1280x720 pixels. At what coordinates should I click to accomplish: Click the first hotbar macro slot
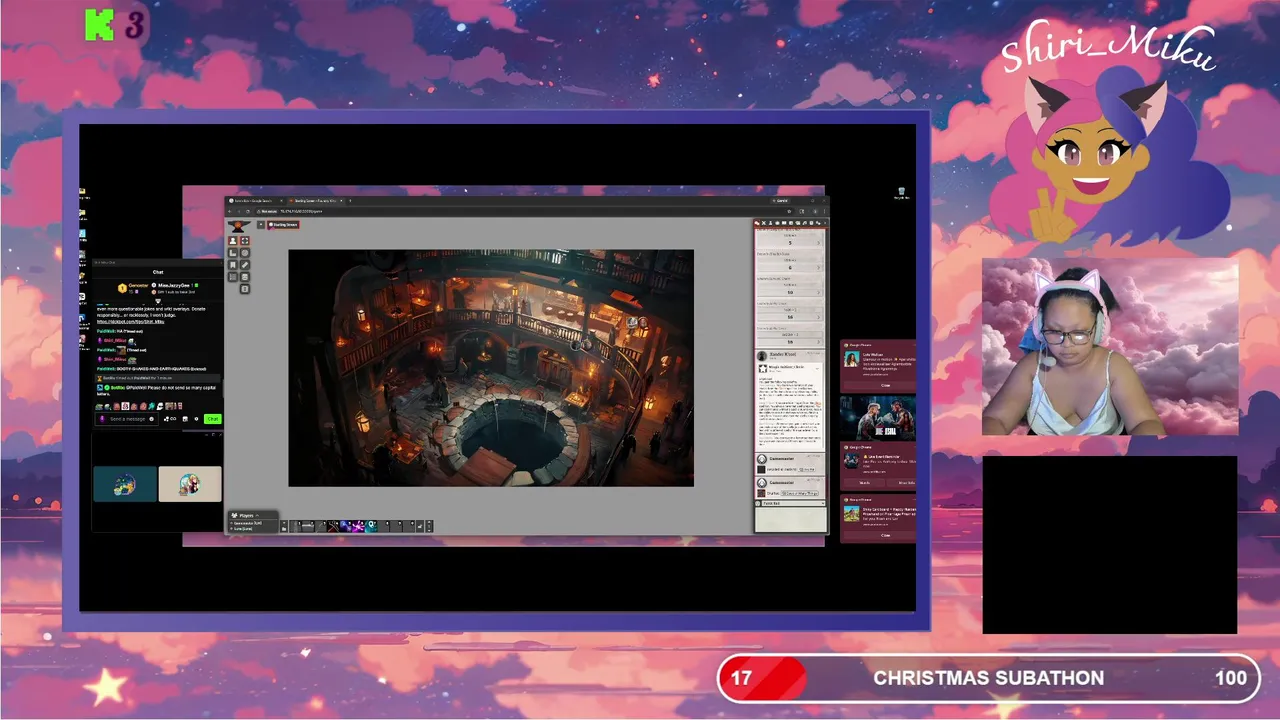(295, 527)
